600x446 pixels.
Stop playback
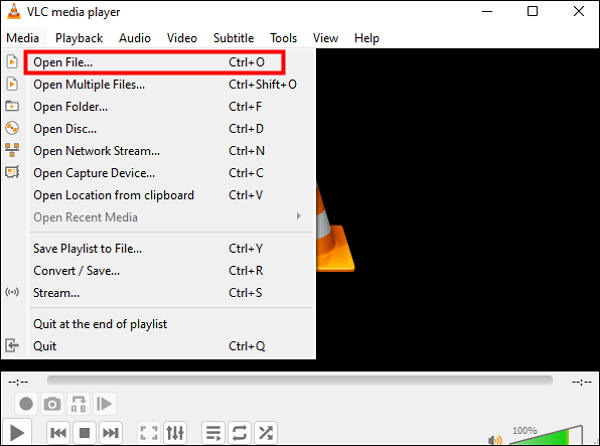84,433
